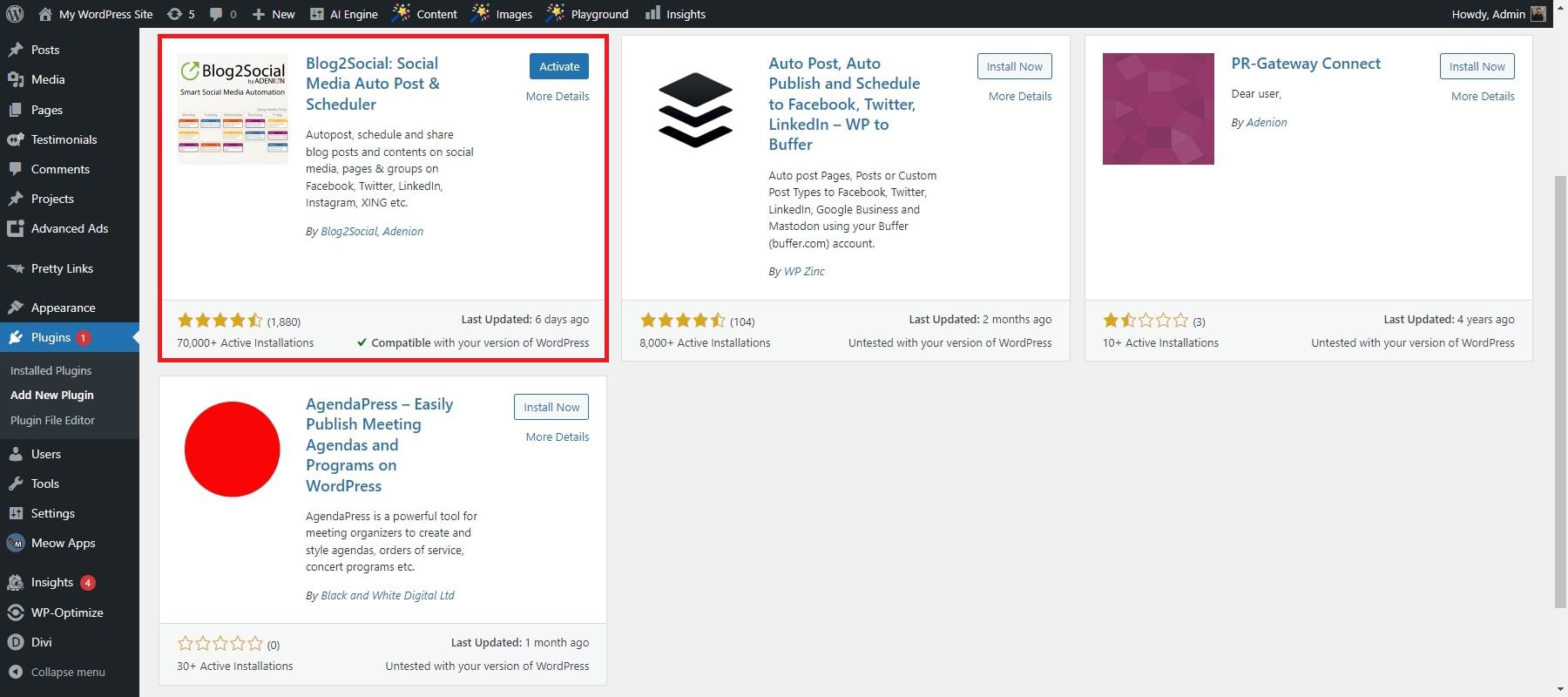Image resolution: width=1568 pixels, height=697 pixels.
Task: Open the Insights chart item in admin bar
Action: pos(675,14)
